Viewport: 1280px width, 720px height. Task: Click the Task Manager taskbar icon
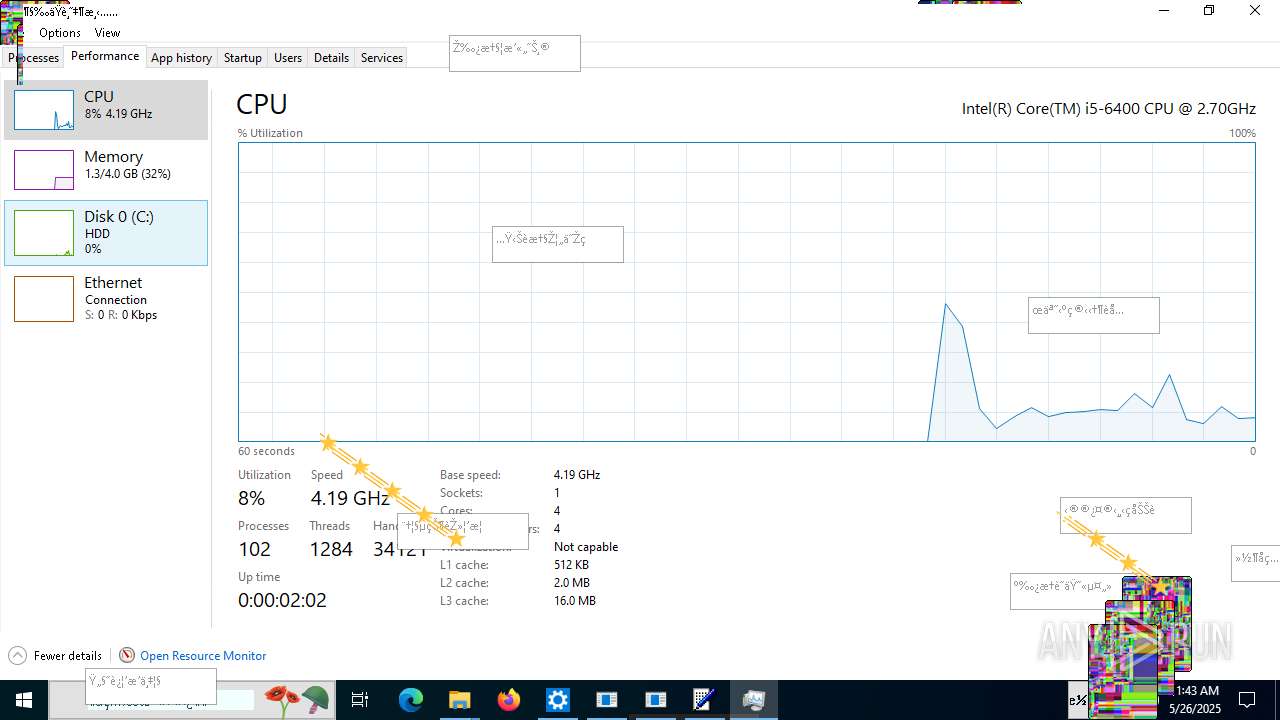[x=753, y=700]
